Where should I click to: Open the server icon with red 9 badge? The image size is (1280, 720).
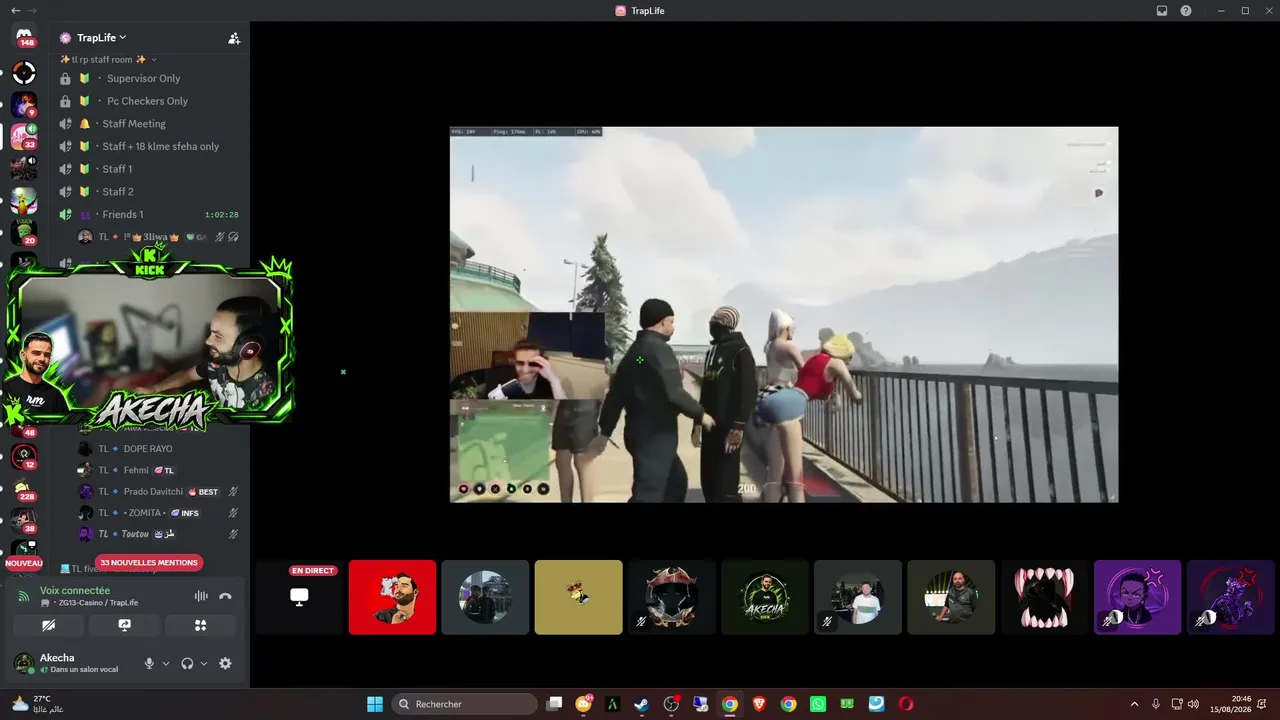coord(24,104)
